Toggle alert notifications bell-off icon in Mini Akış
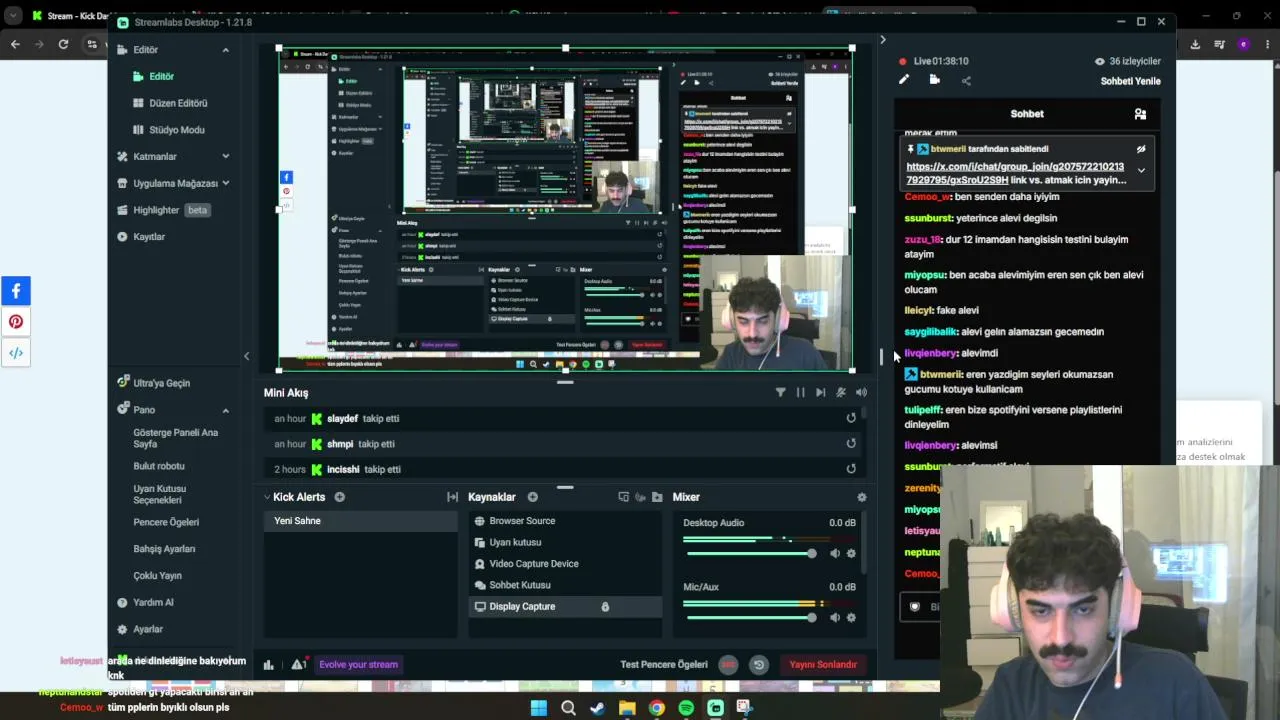Screen dimensions: 1280x720 [x=841, y=393]
